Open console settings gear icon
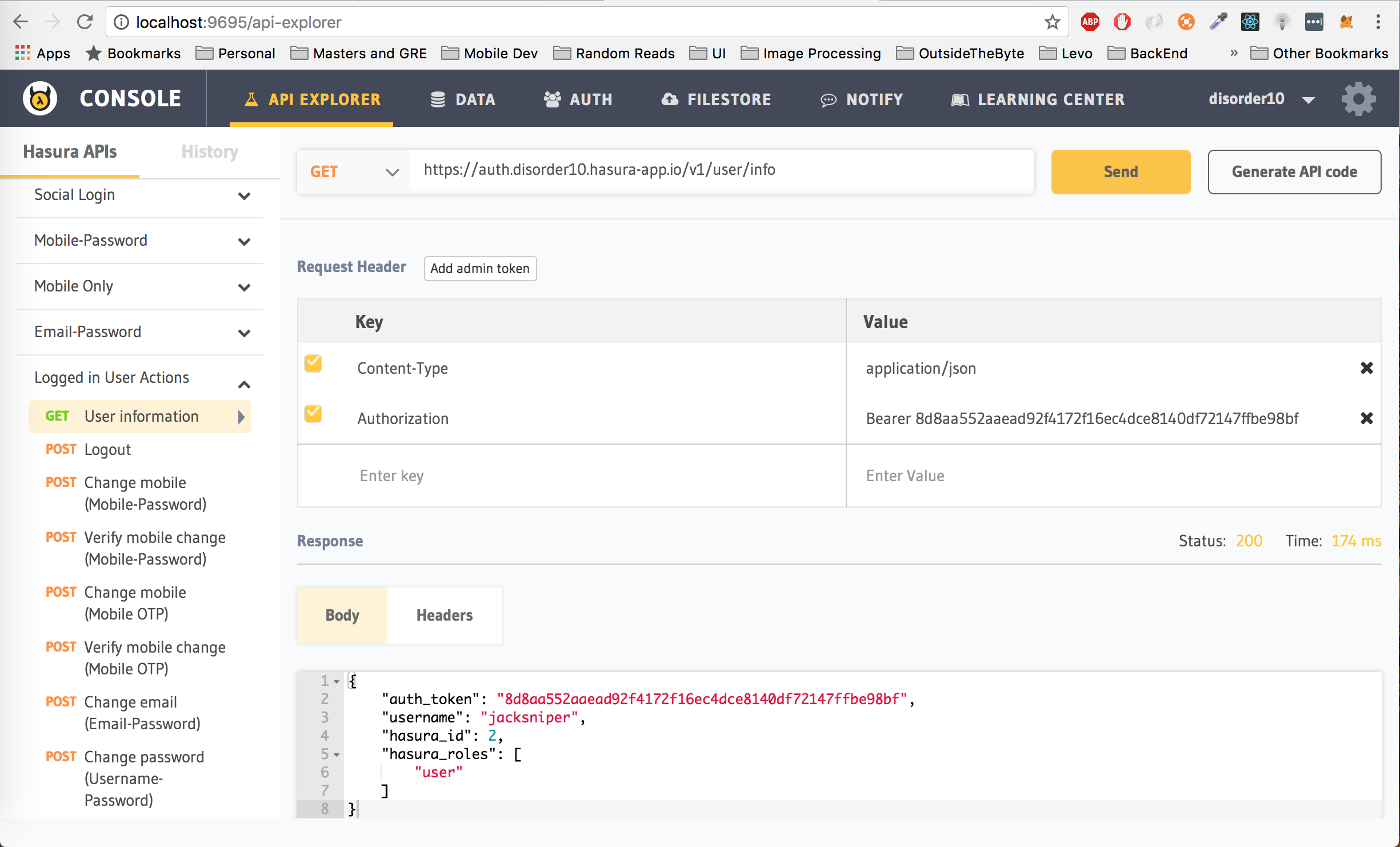1400x847 pixels. tap(1358, 98)
